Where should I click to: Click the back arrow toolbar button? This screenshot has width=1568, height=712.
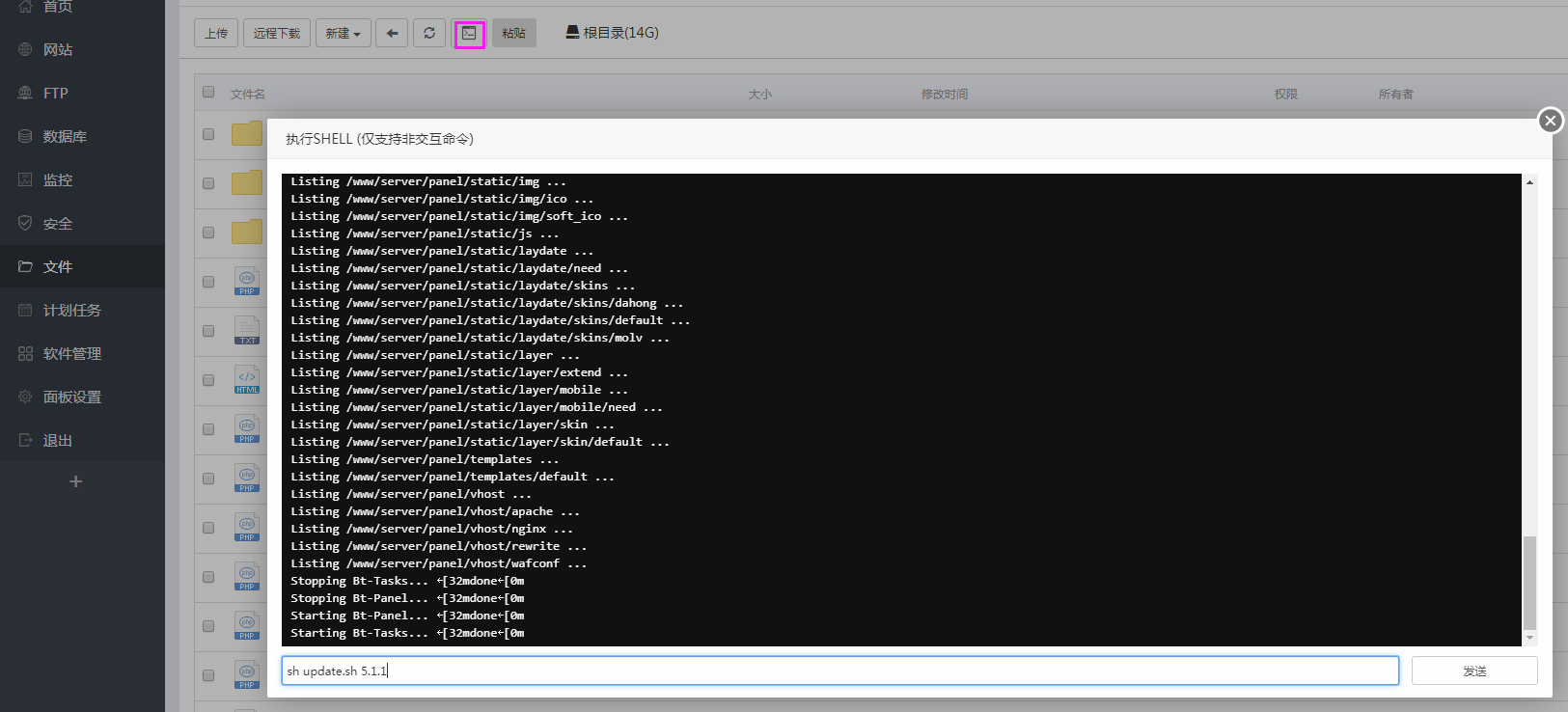[x=392, y=33]
